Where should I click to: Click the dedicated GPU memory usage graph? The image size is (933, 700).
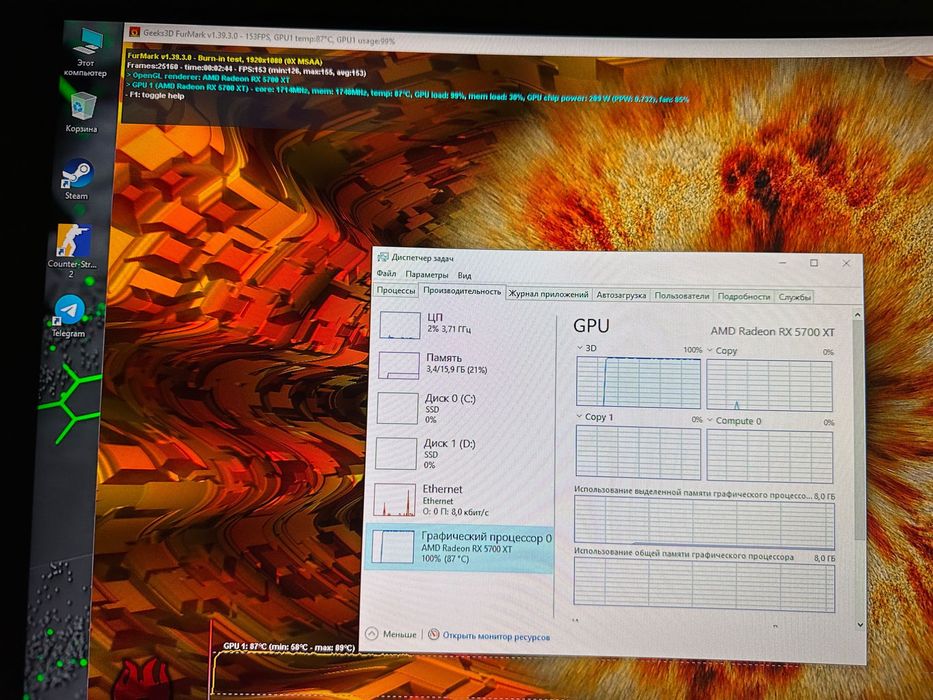tap(704, 523)
